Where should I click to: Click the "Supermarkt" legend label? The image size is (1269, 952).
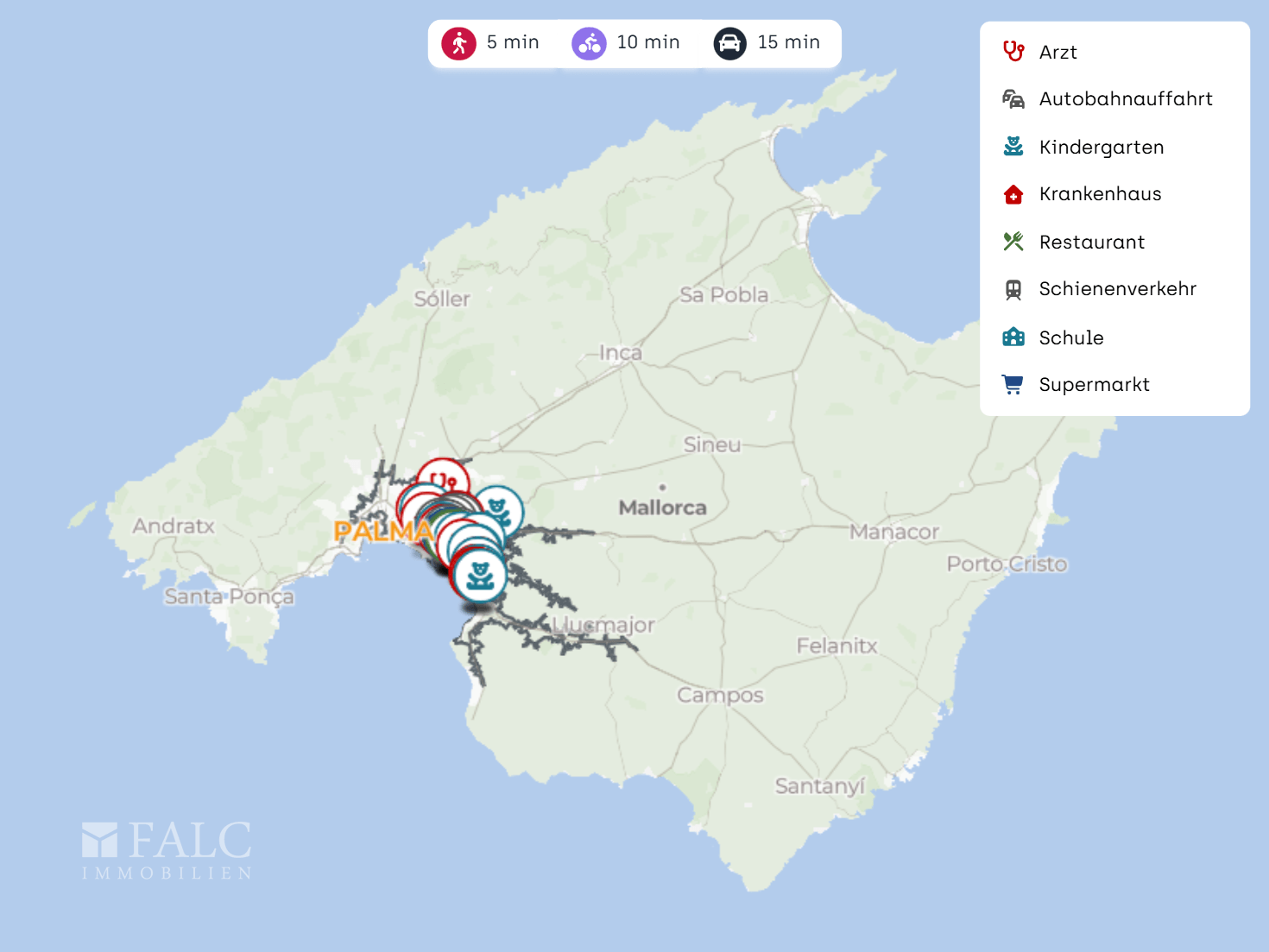coord(1094,385)
